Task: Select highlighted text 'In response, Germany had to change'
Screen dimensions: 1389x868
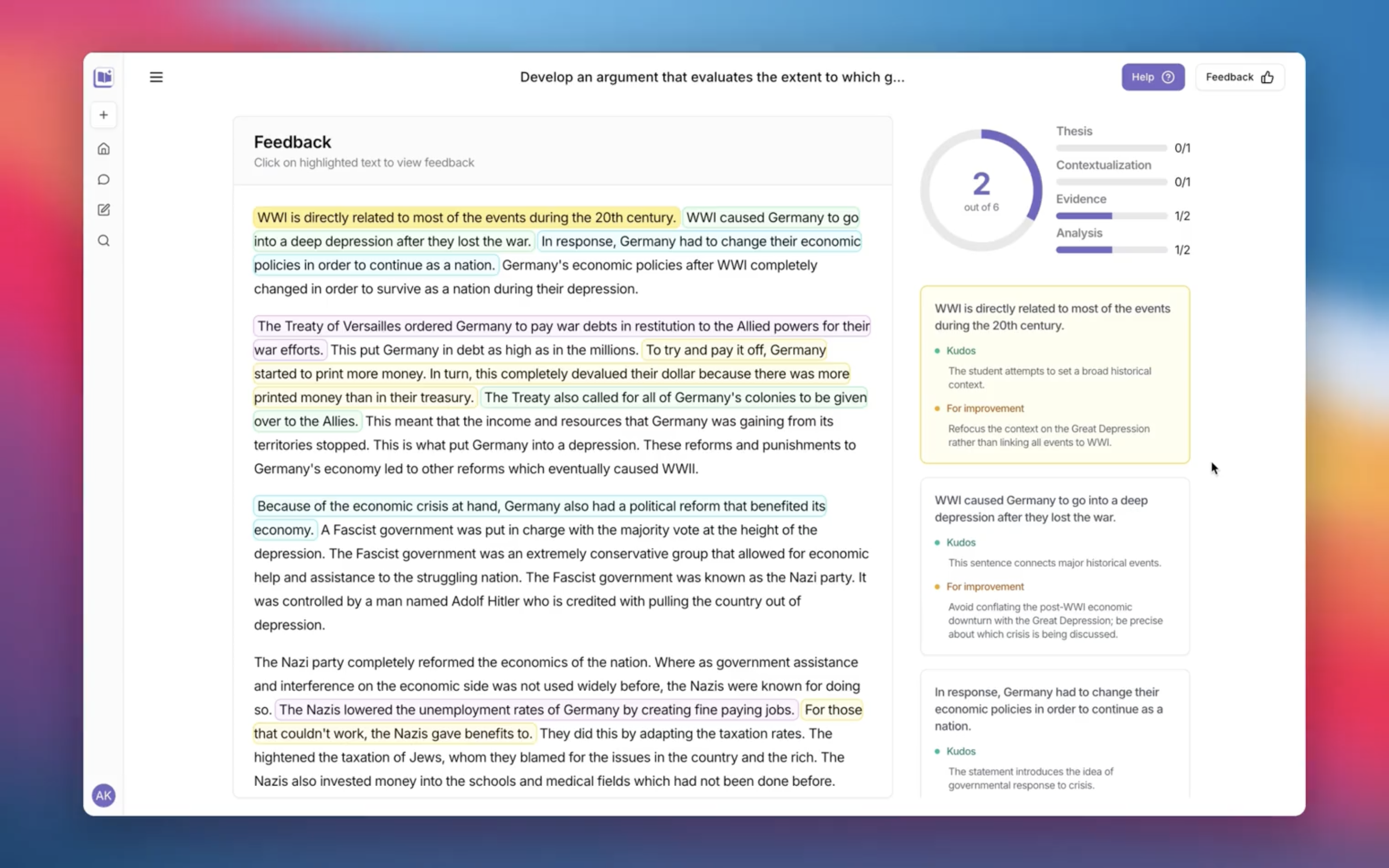Action: 700,241
